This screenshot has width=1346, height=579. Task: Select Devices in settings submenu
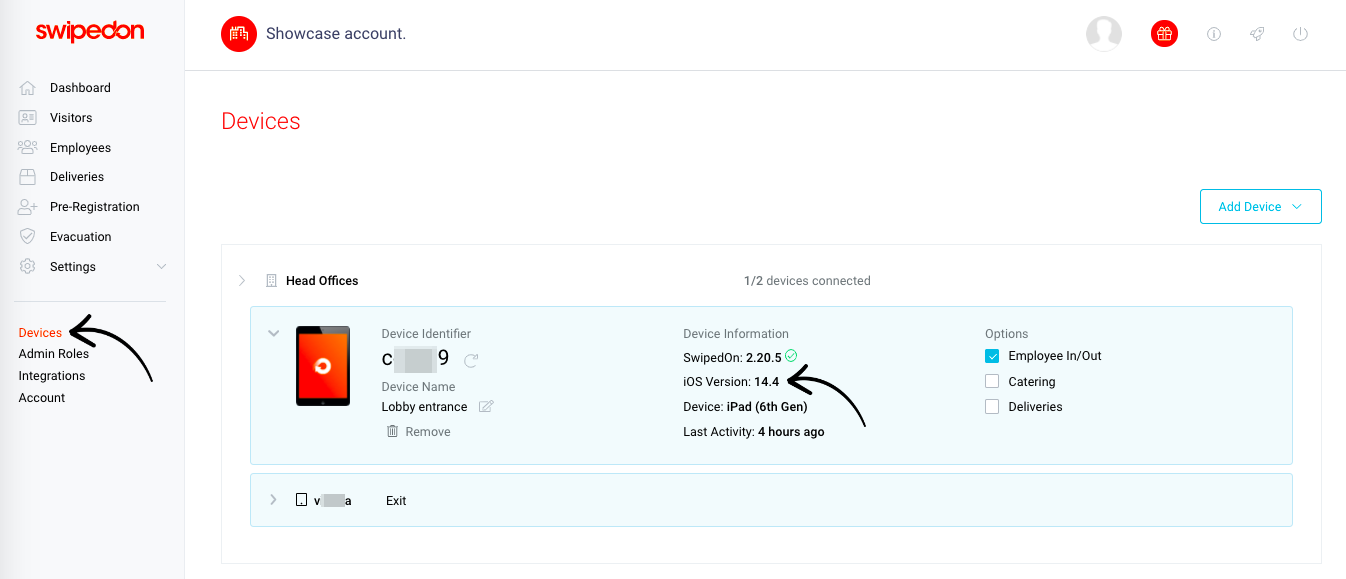(x=40, y=333)
